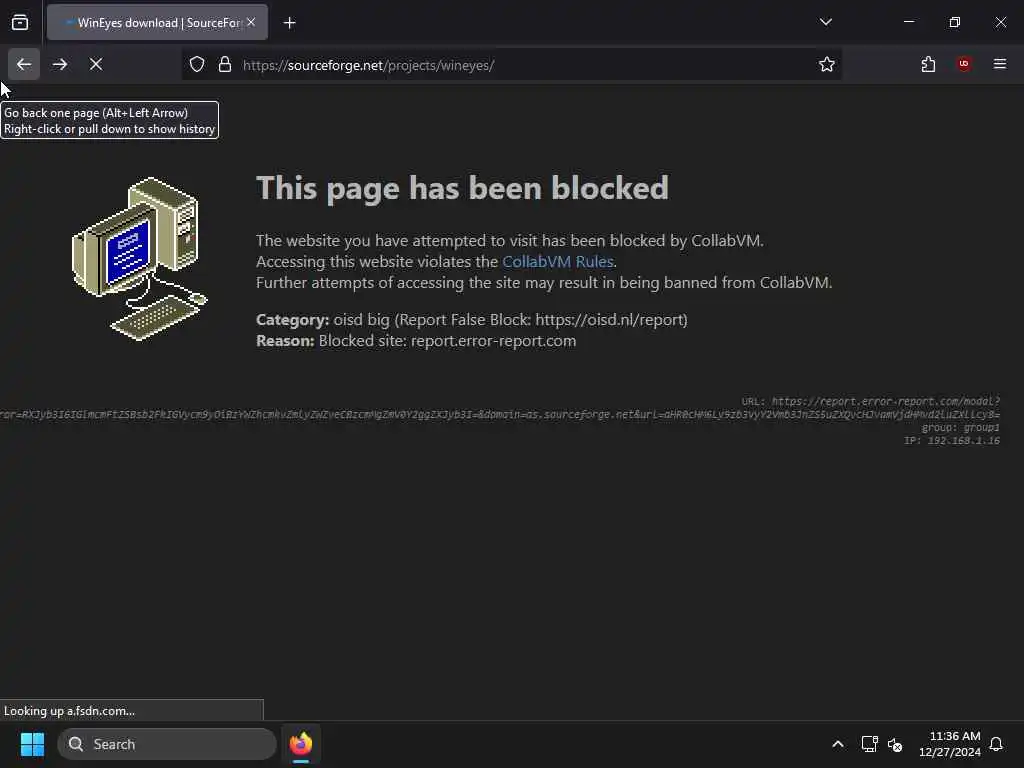Open a new tab with the plus button
Viewport: 1024px width, 768px height.
tap(290, 23)
